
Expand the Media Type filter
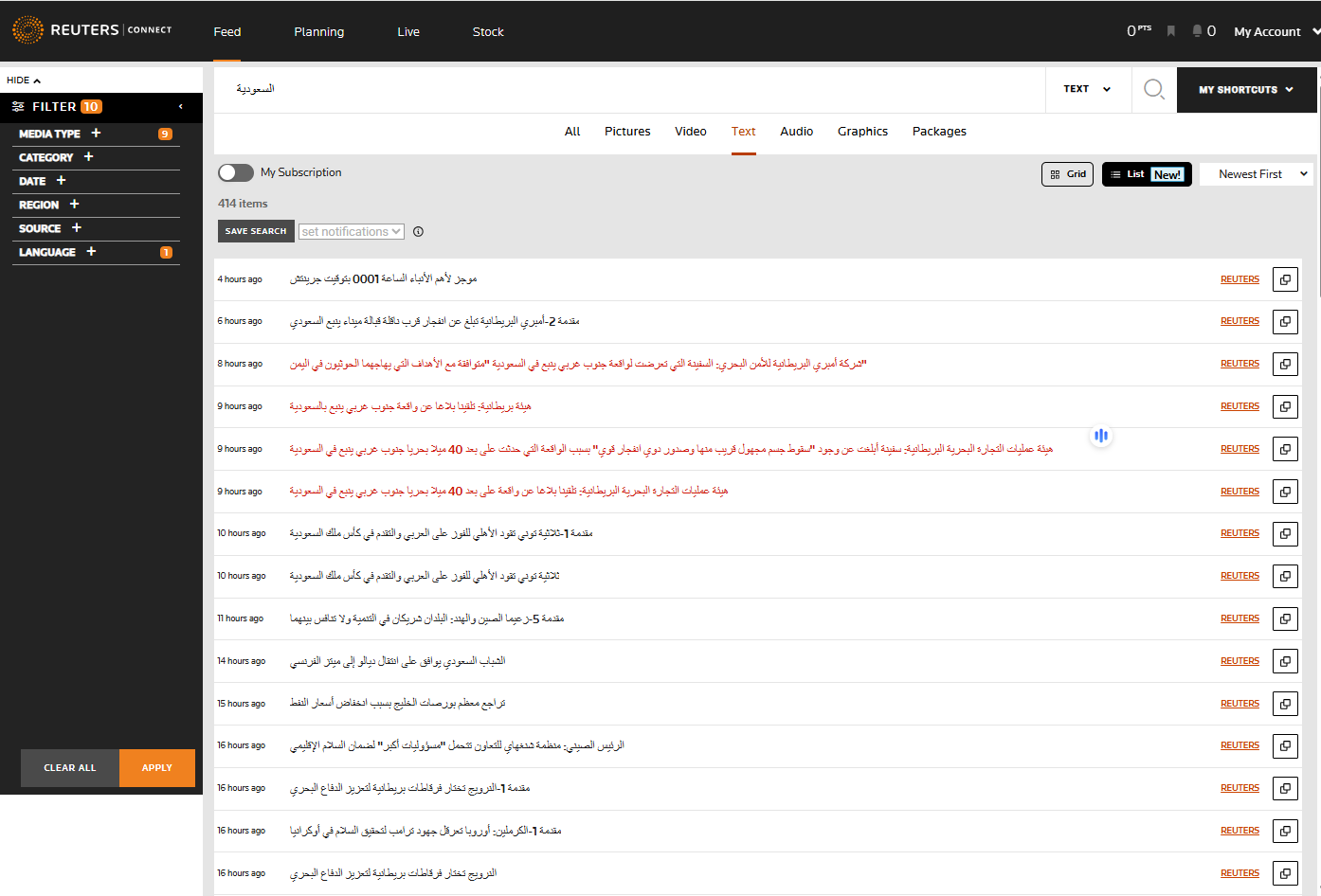pyautogui.click(x=96, y=134)
